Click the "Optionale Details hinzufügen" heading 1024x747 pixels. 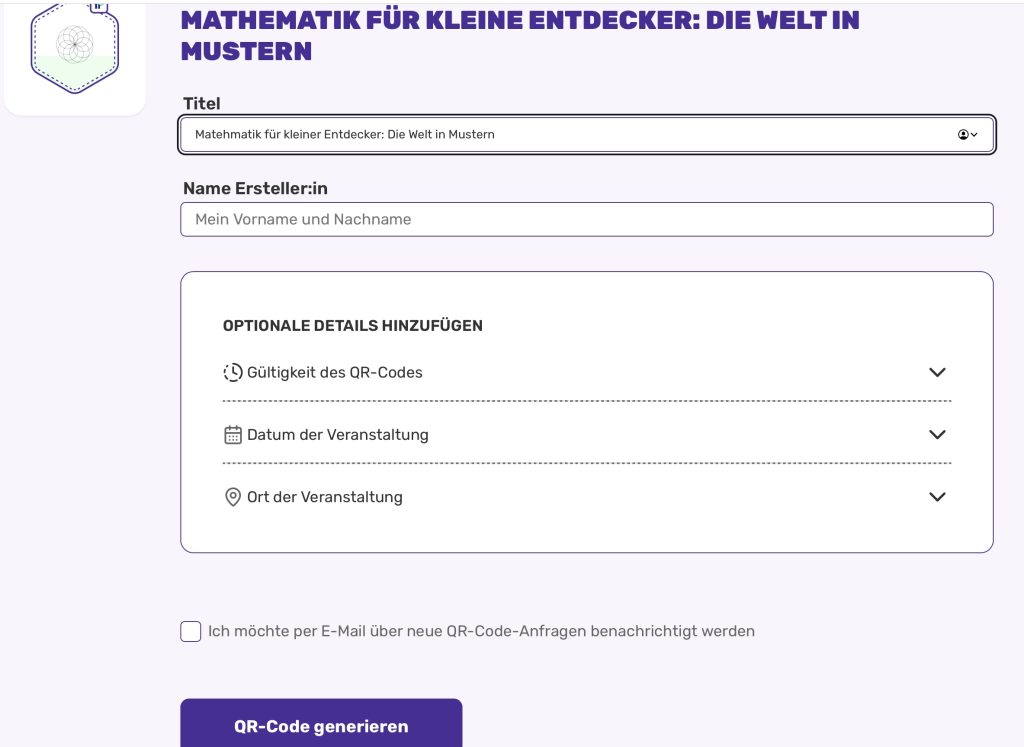click(353, 325)
